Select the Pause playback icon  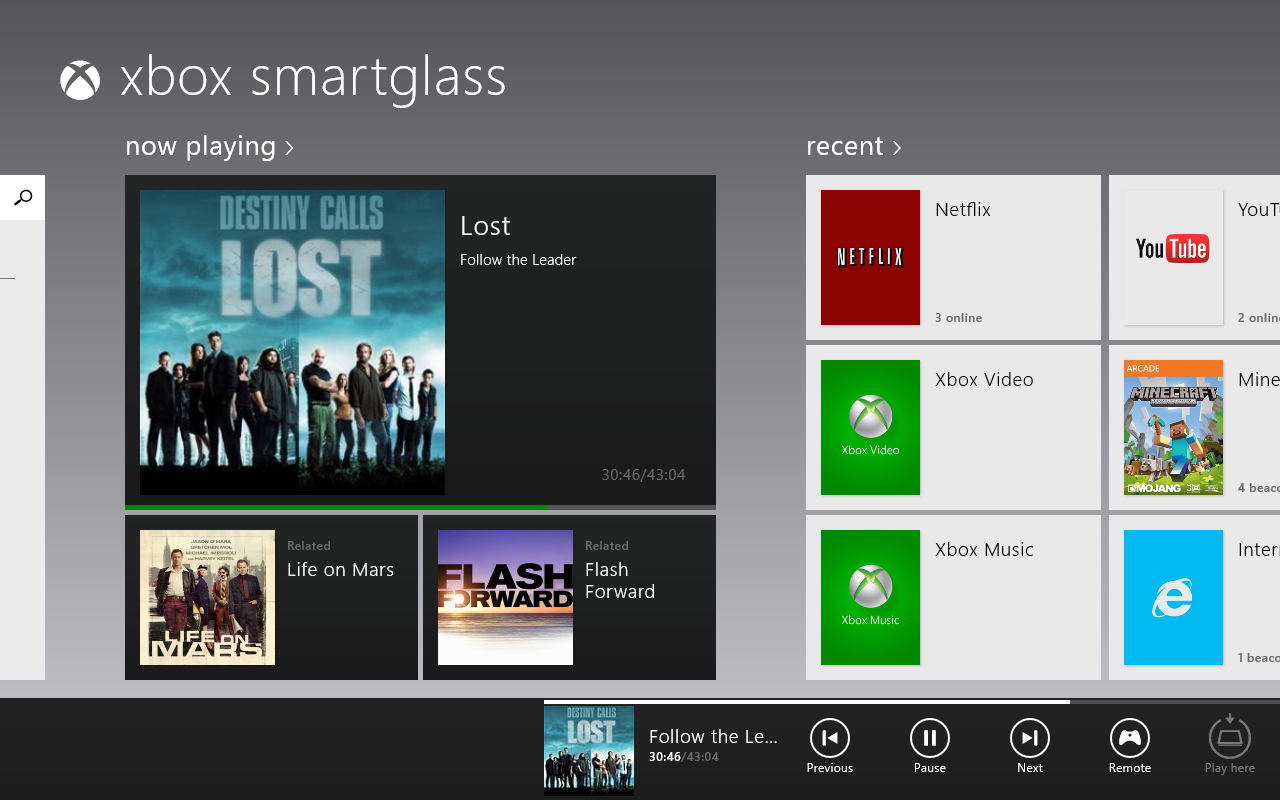(929, 740)
